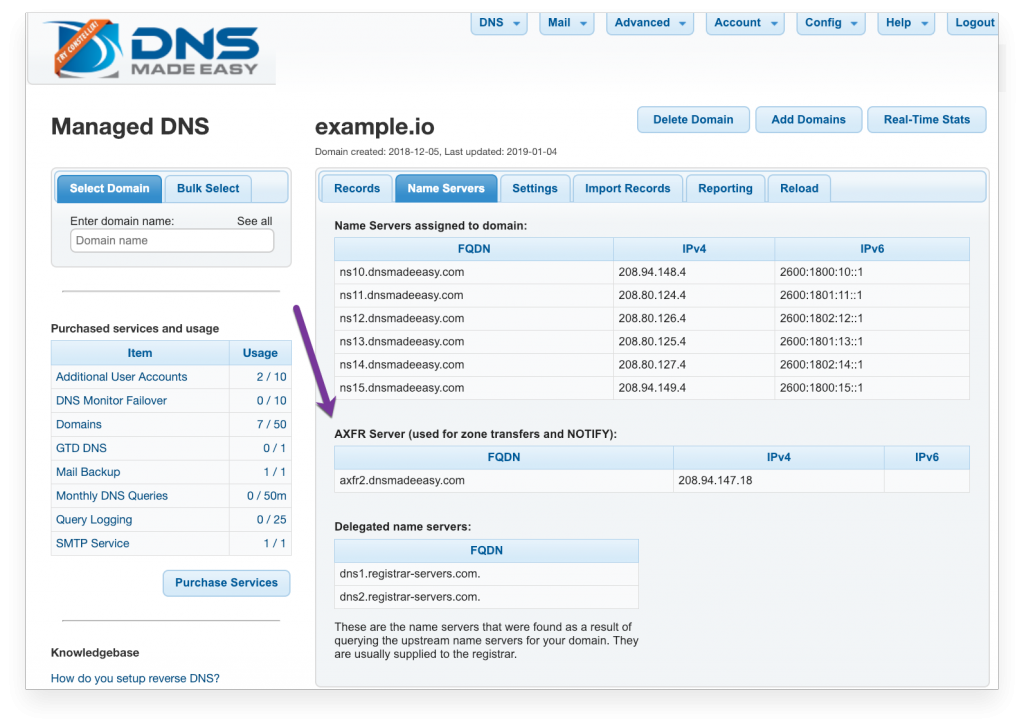Click Monthly DNS Queries usage 0 / 50m
The width and height of the screenshot is (1024, 728).
(x=266, y=496)
